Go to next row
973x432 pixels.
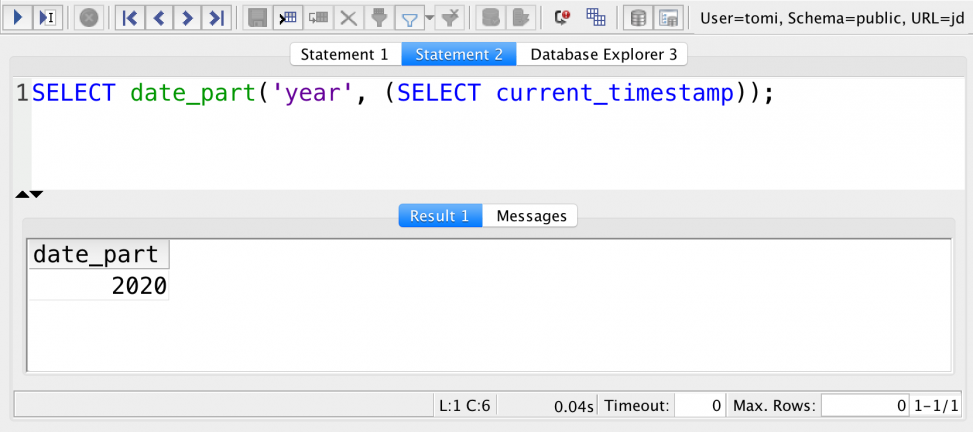pos(186,17)
